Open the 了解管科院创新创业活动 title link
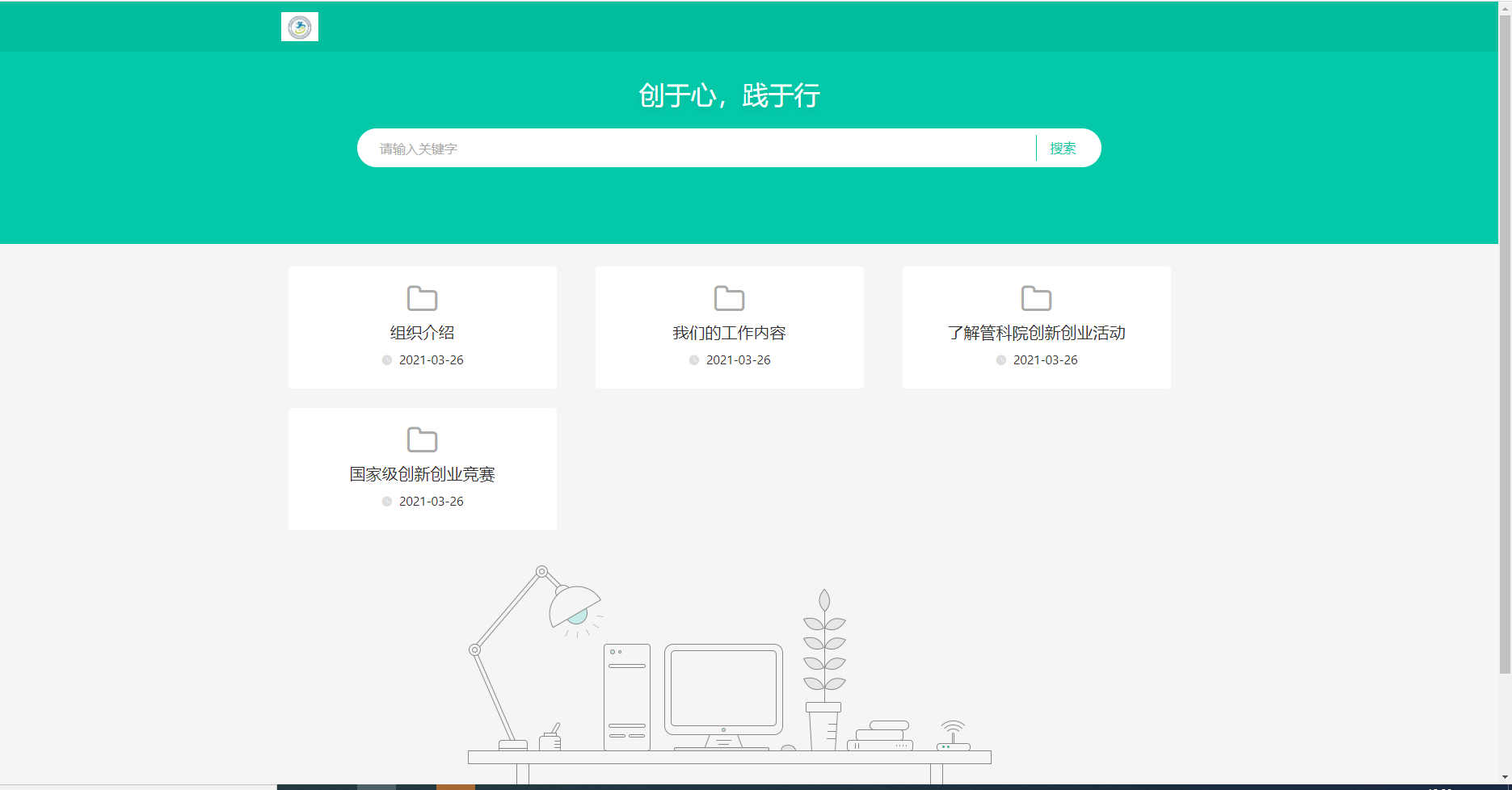Image resolution: width=1512 pixels, height=790 pixels. click(x=1037, y=333)
